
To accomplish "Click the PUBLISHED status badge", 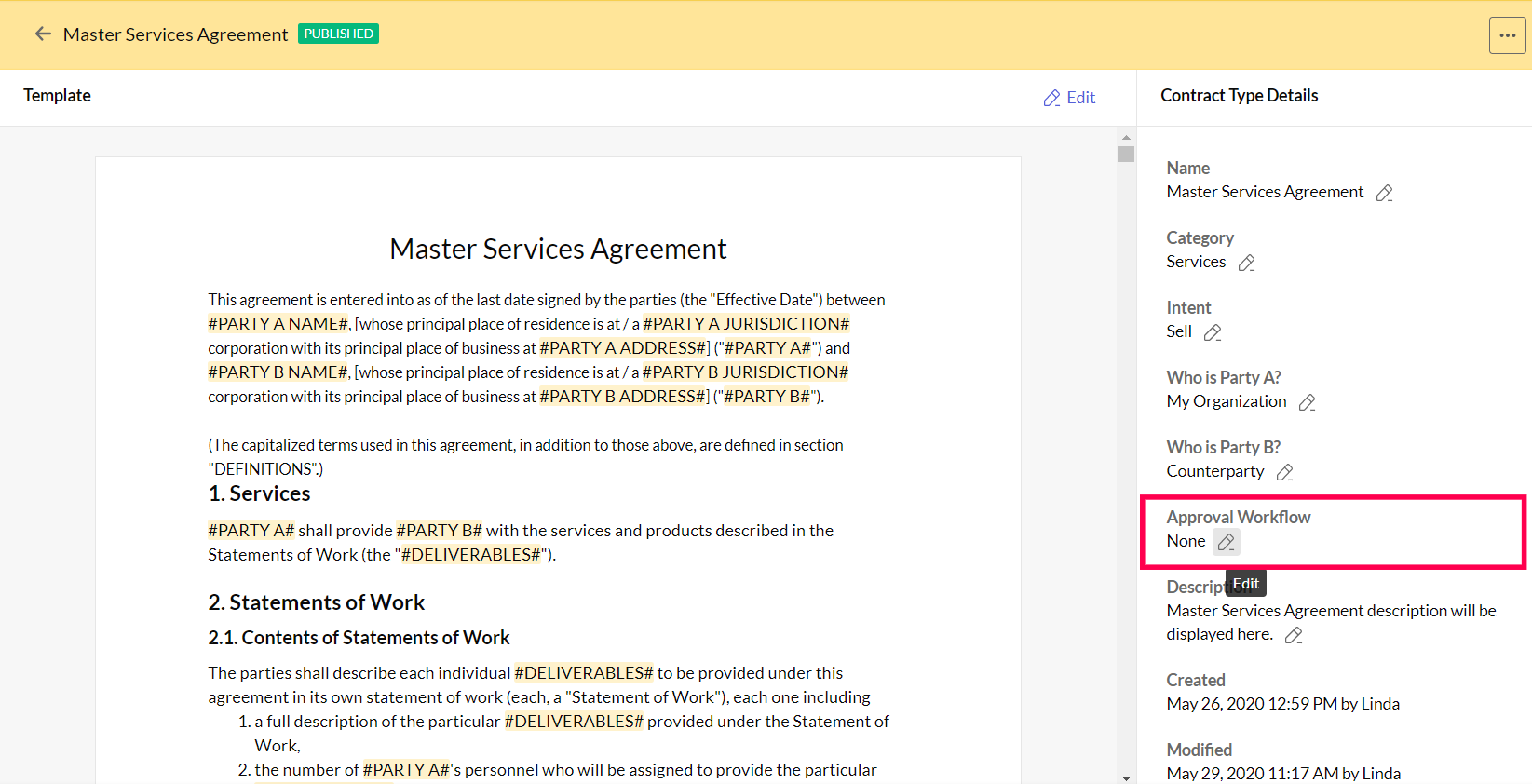I will [x=338, y=34].
